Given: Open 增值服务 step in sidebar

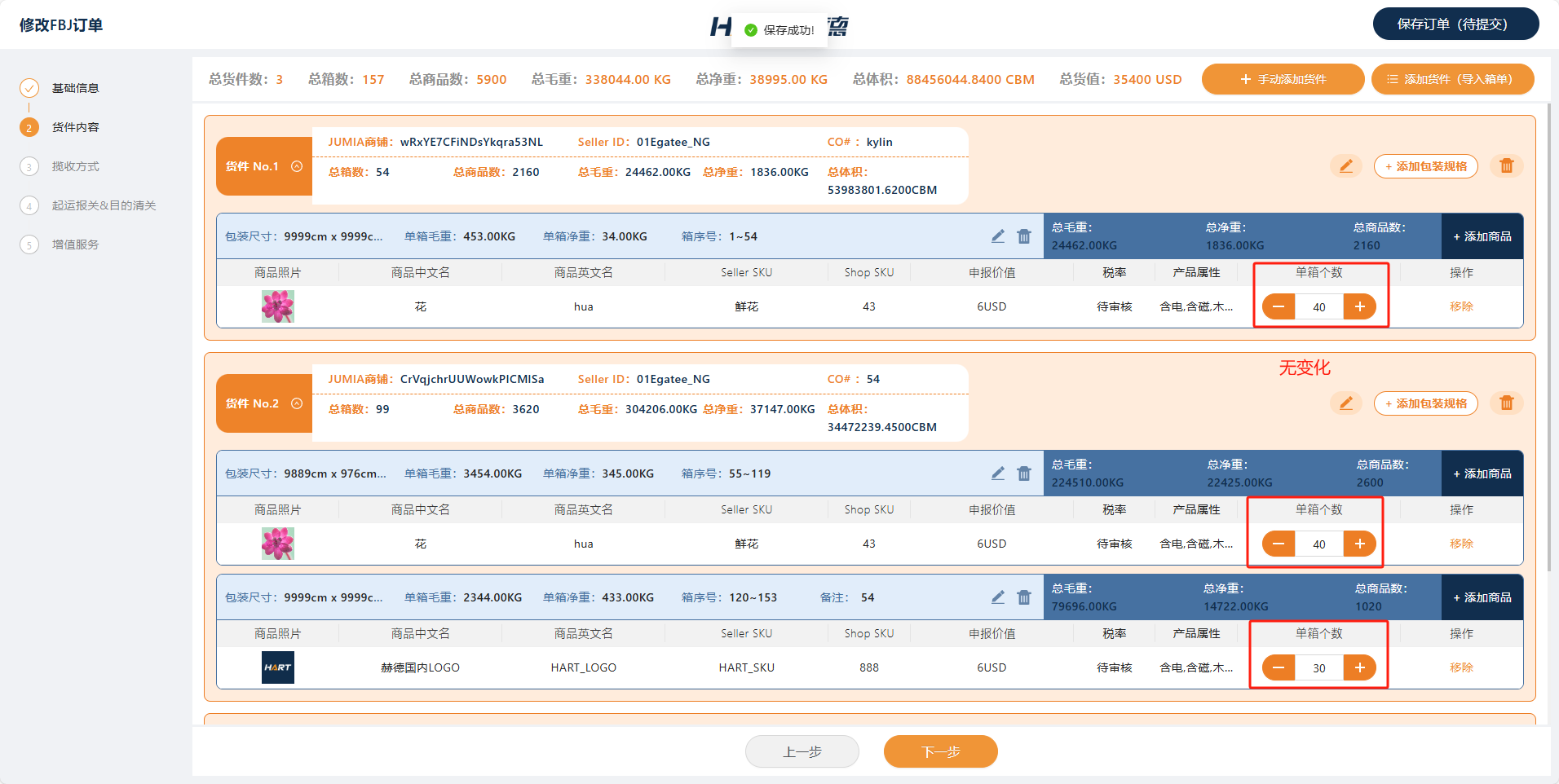Looking at the screenshot, I should [x=75, y=244].
